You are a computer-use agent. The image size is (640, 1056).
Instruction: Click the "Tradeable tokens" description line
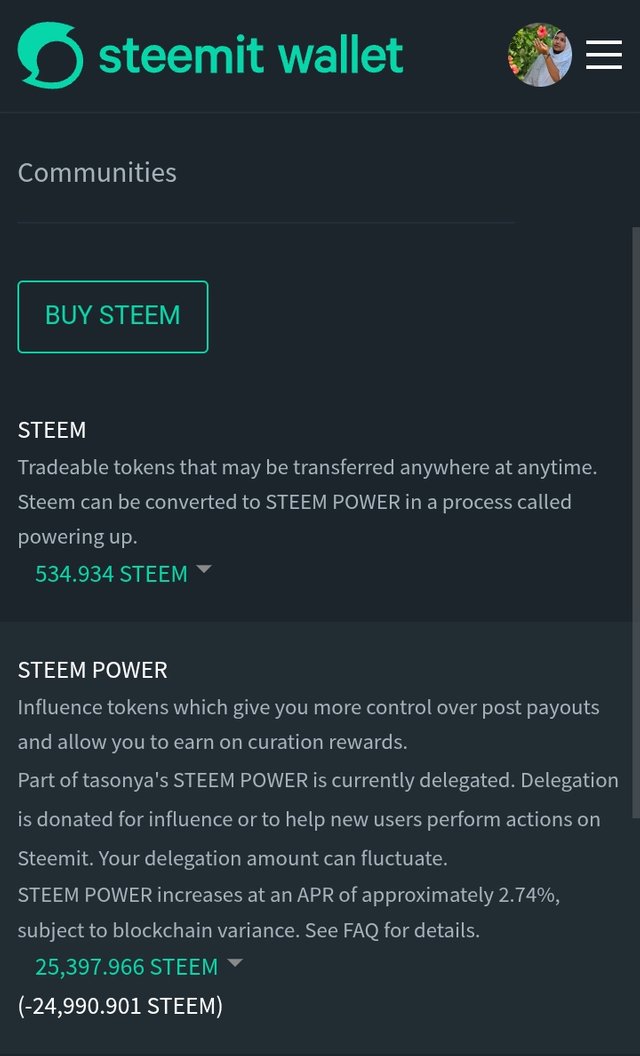point(307,467)
